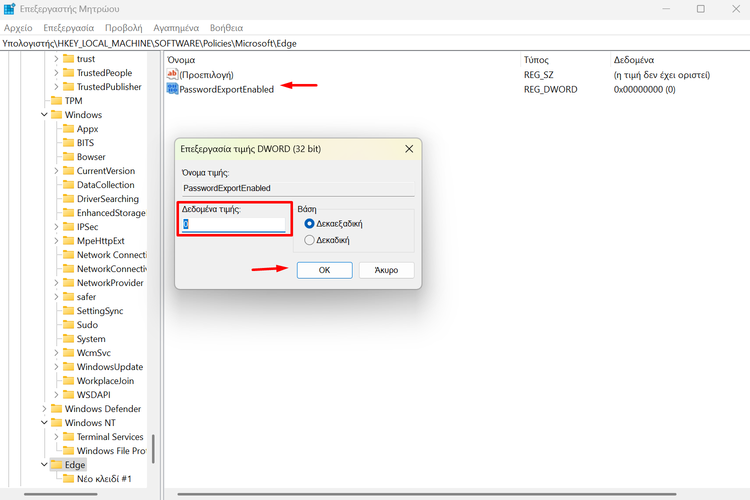Image resolution: width=750 pixels, height=500 pixels.
Task: Select the Sudo folder icon
Action: [68, 324]
